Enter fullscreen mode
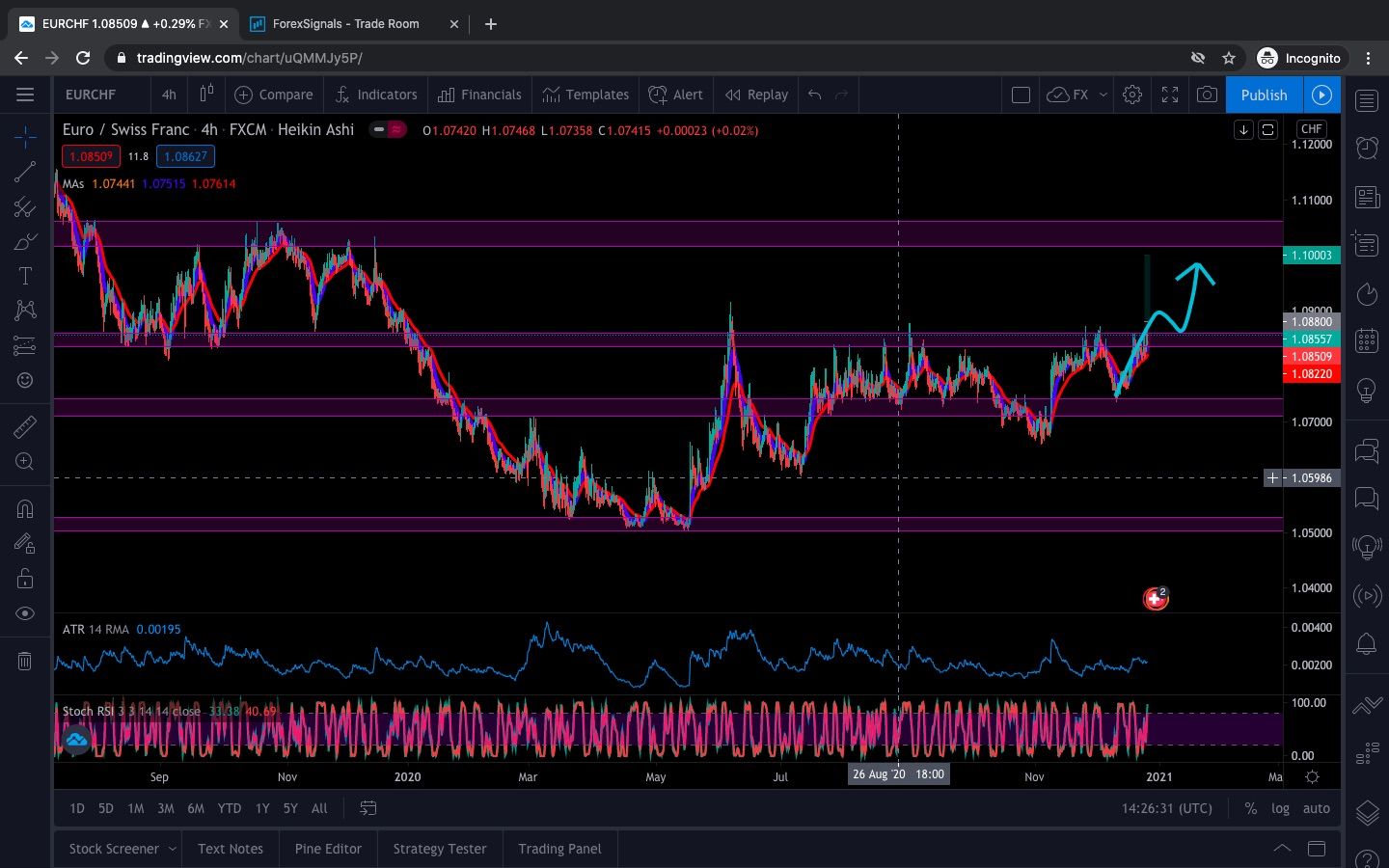This screenshot has width=1389, height=868. 1170,95
